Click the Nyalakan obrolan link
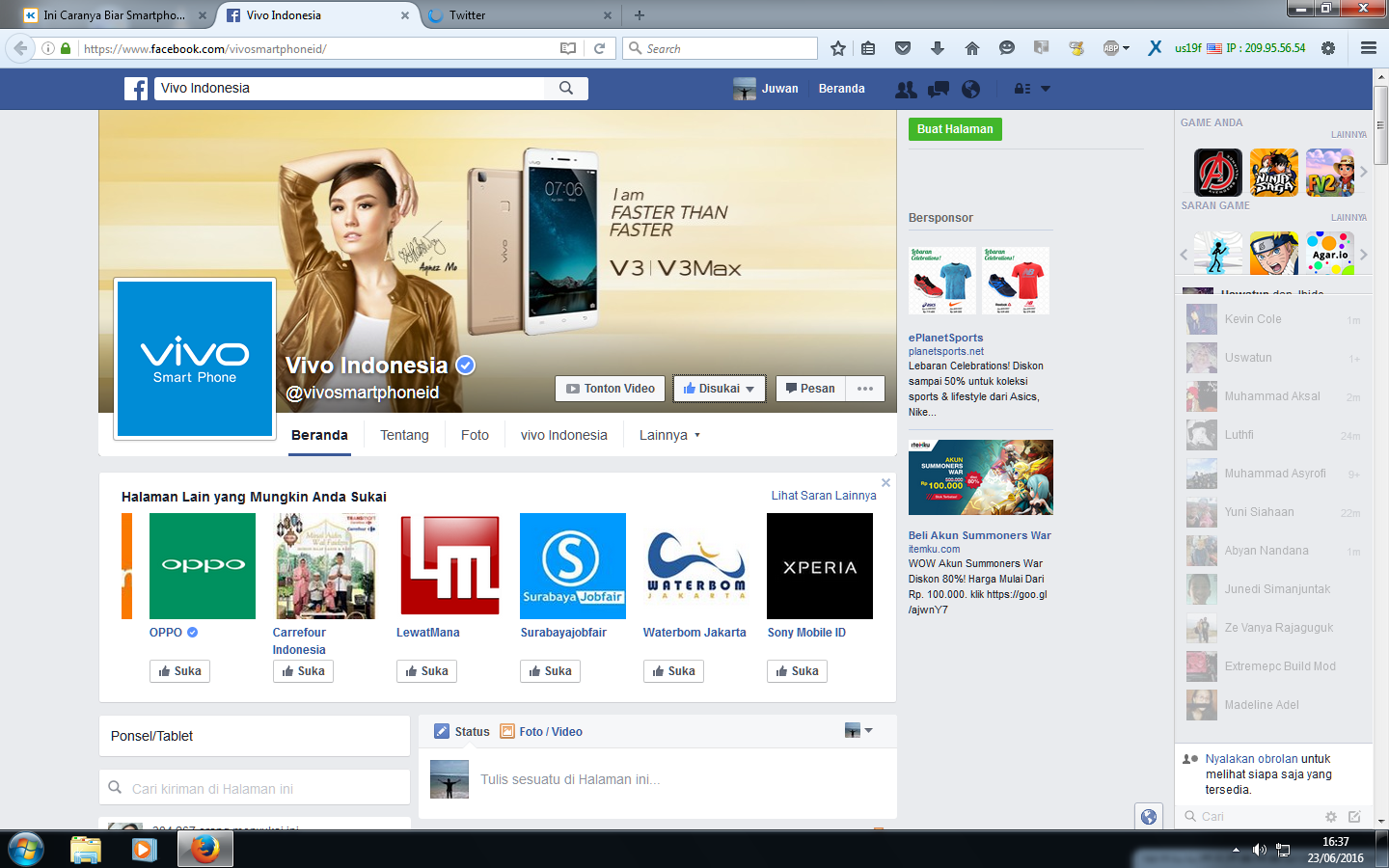The width and height of the screenshot is (1389, 868). pos(1252,759)
